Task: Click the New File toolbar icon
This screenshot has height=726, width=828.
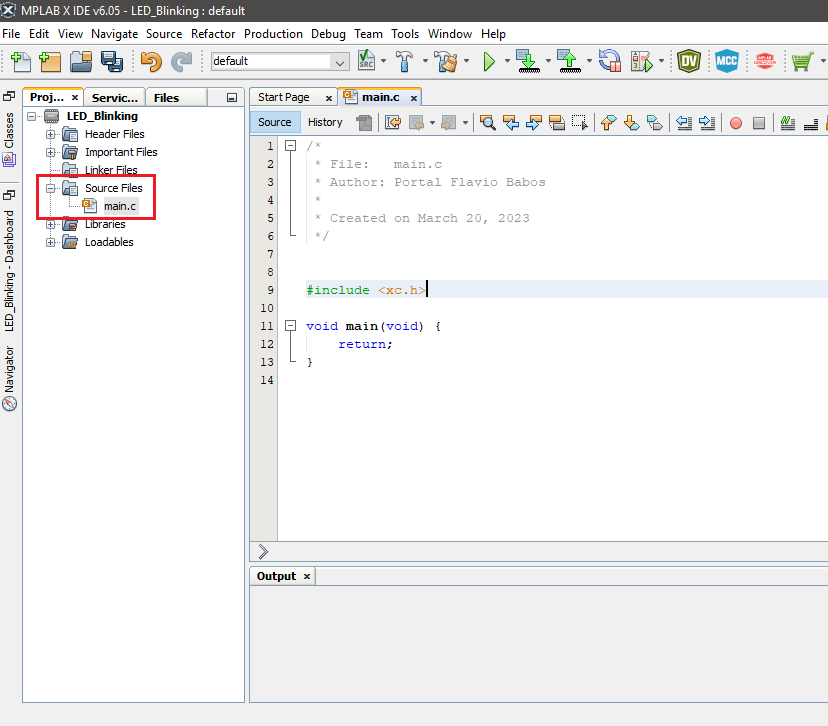Action: point(21,61)
